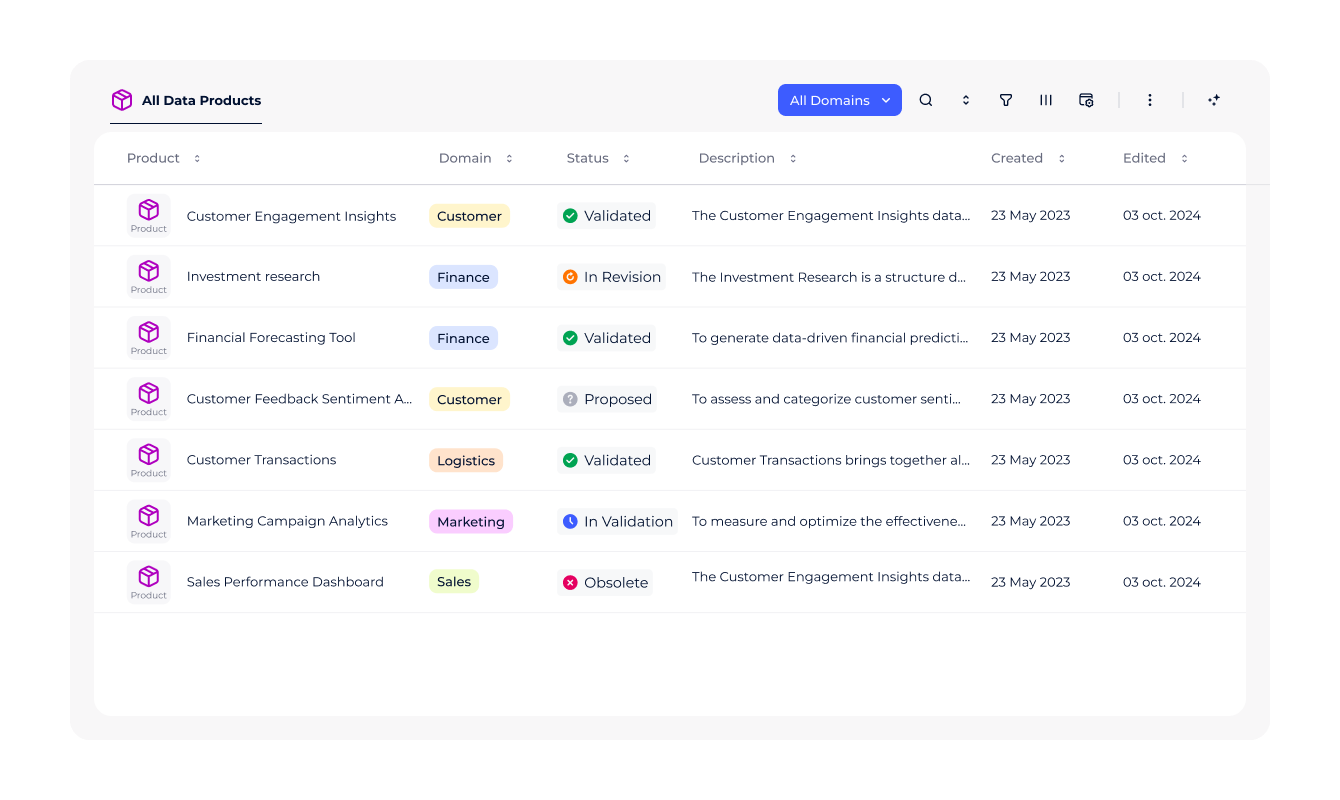Select the All Data Products tab
This screenshot has width=1340, height=800.
(x=186, y=100)
